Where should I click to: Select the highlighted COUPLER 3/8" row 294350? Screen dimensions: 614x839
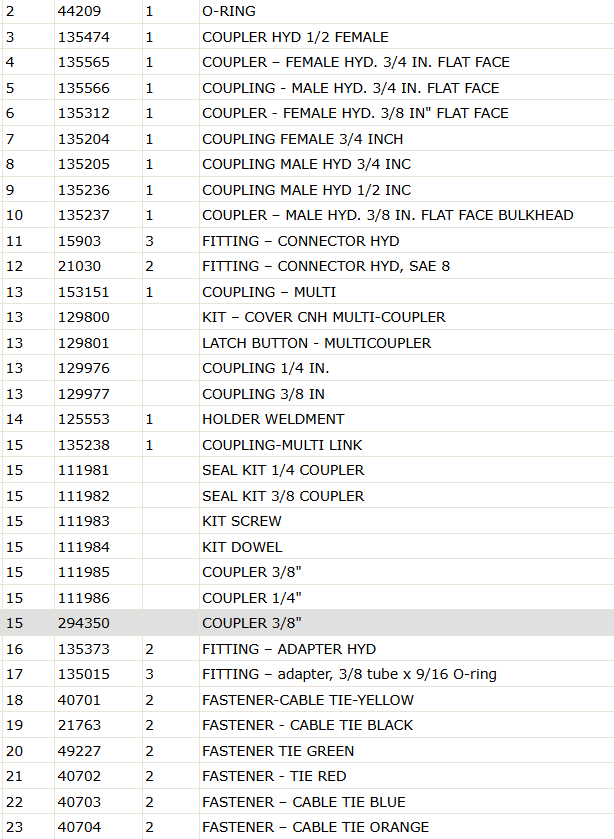[x=307, y=623]
